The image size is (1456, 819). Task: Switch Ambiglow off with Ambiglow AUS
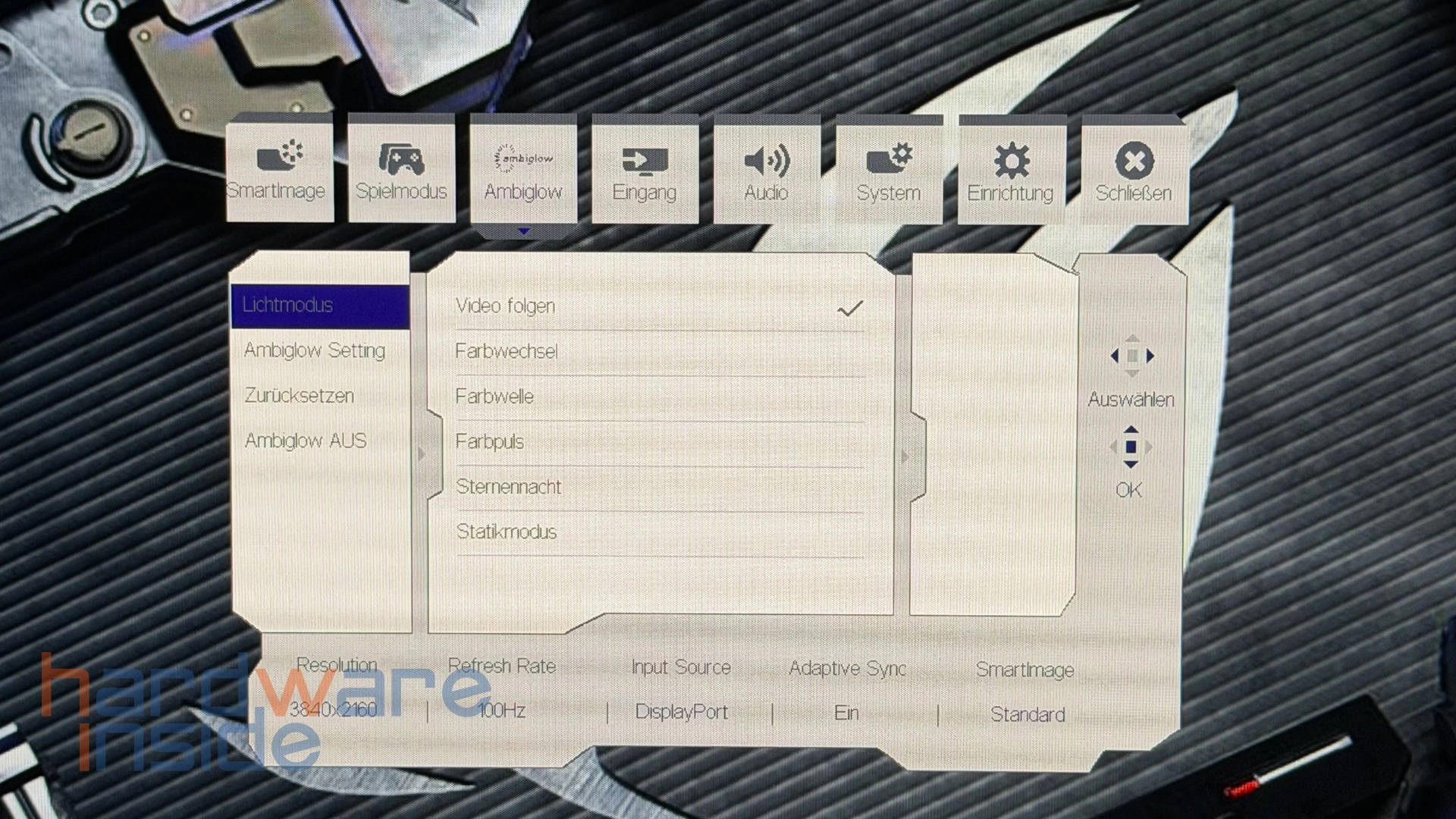click(x=306, y=441)
